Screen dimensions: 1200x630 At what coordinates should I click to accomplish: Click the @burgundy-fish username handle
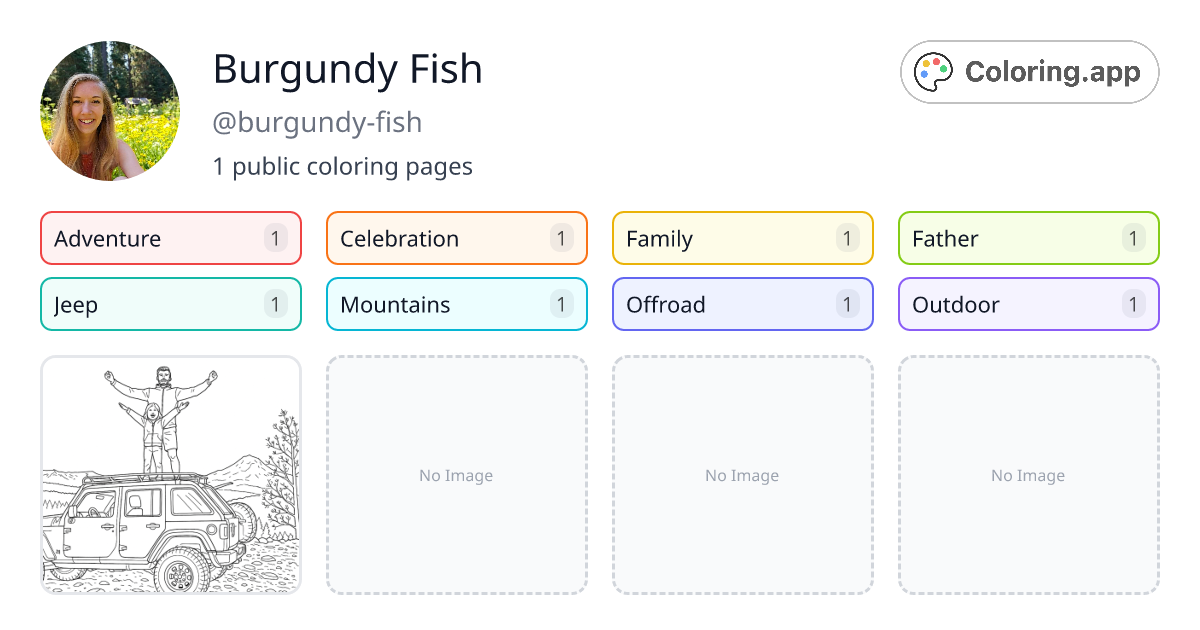tap(317, 122)
